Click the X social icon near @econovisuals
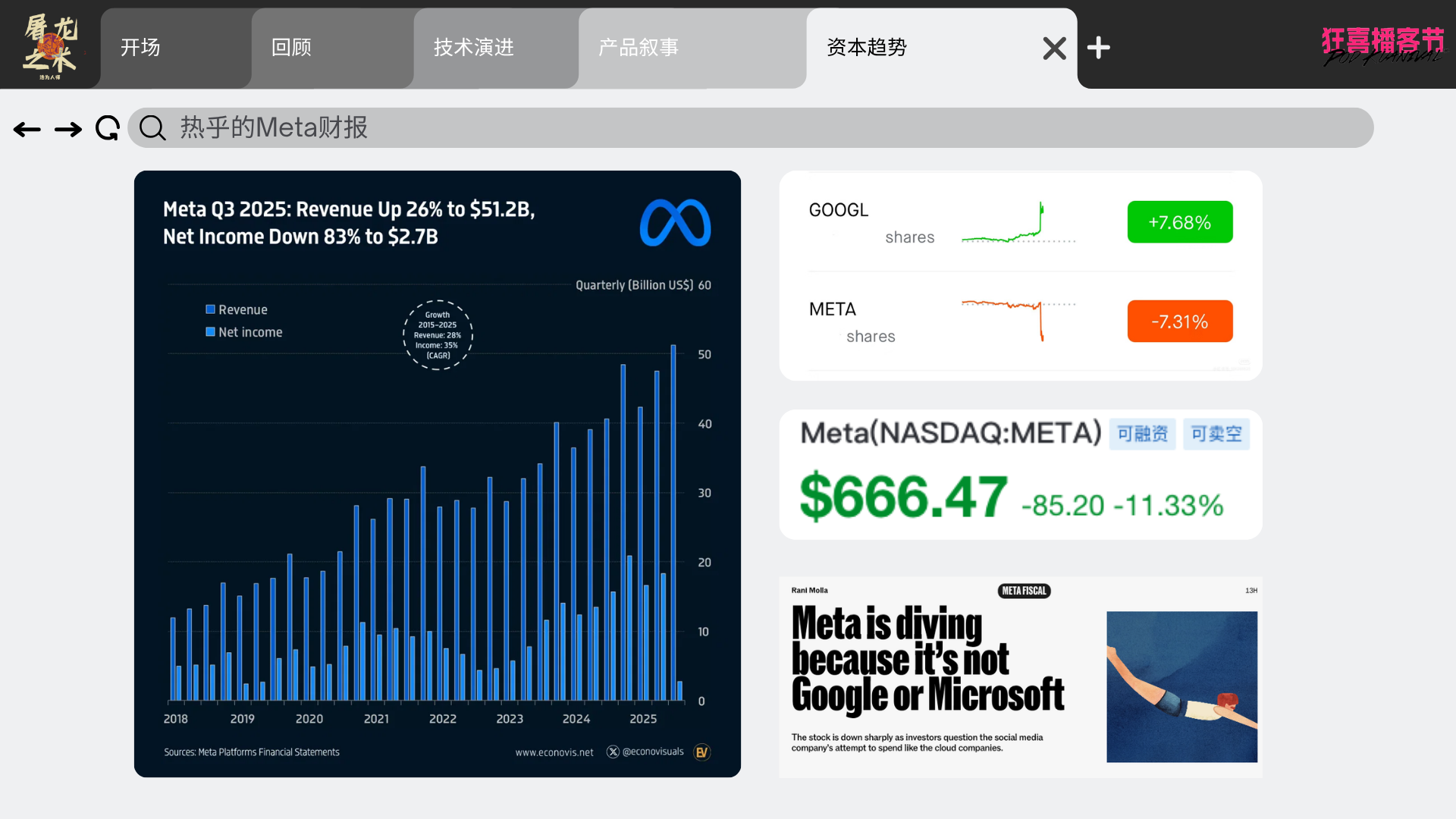Screen dimensions: 1456x819 tap(613, 752)
